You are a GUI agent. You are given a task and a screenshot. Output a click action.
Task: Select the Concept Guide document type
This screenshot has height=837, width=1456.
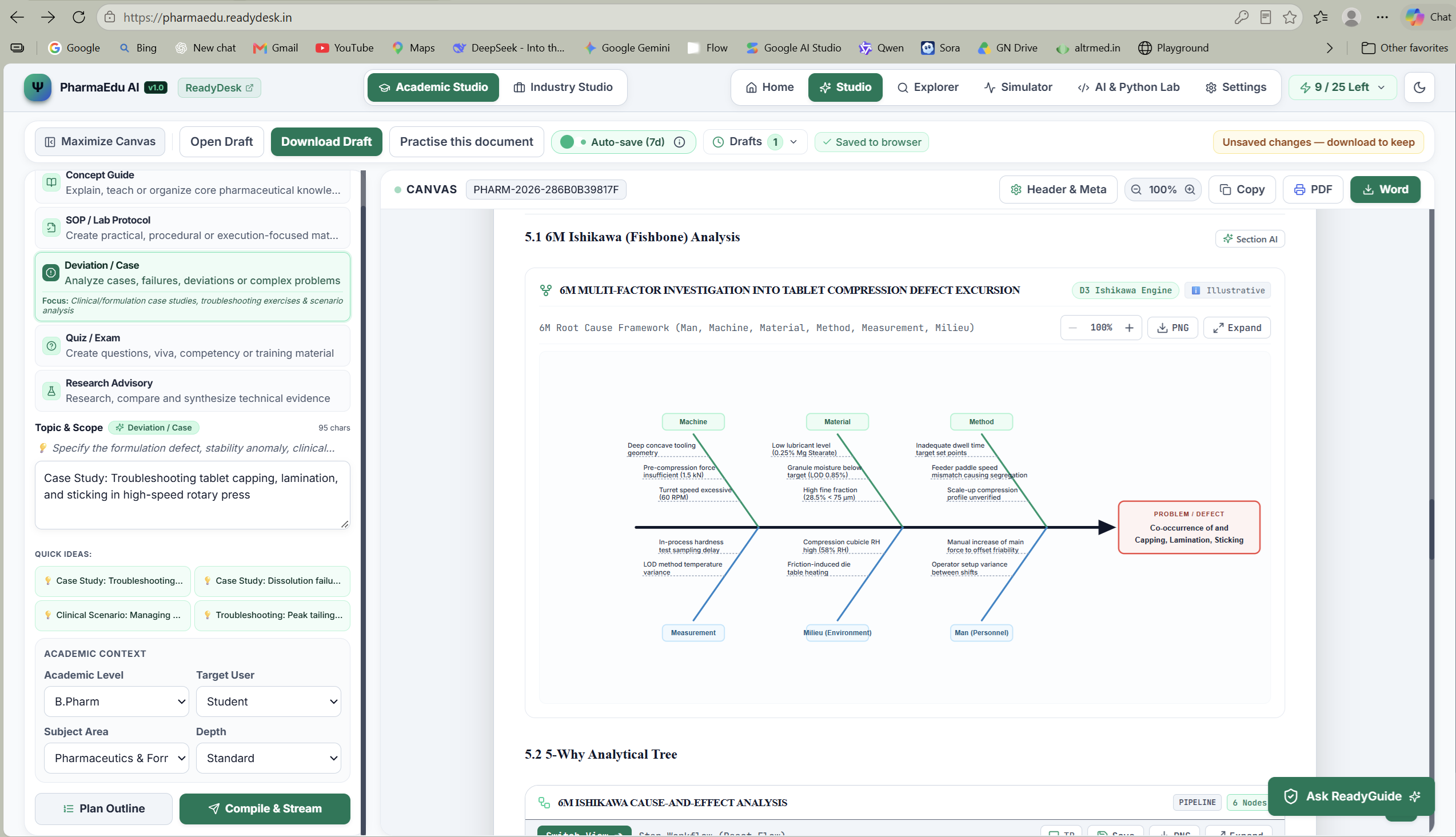(x=192, y=183)
